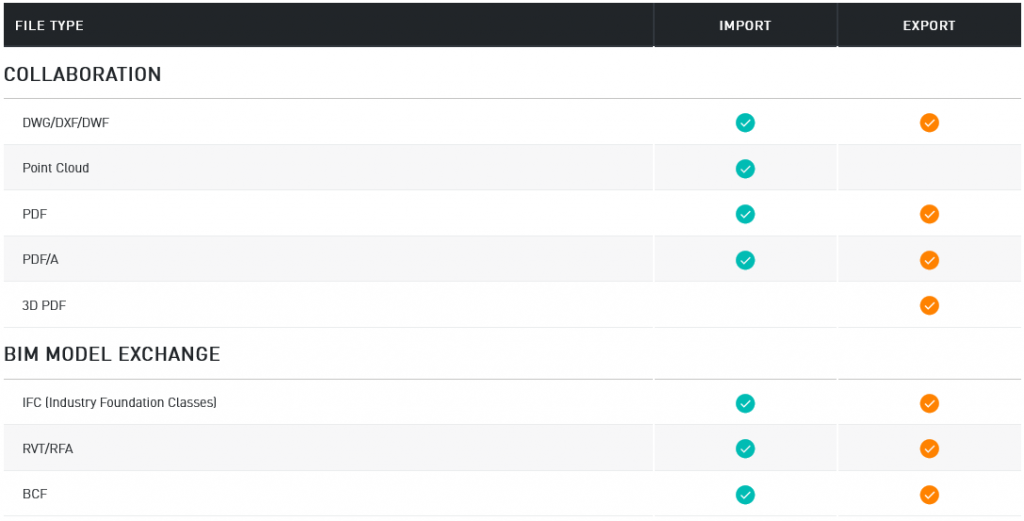The image size is (1024, 521).
Task: Click the PDF/A import checkmark icon
Action: click(745, 260)
